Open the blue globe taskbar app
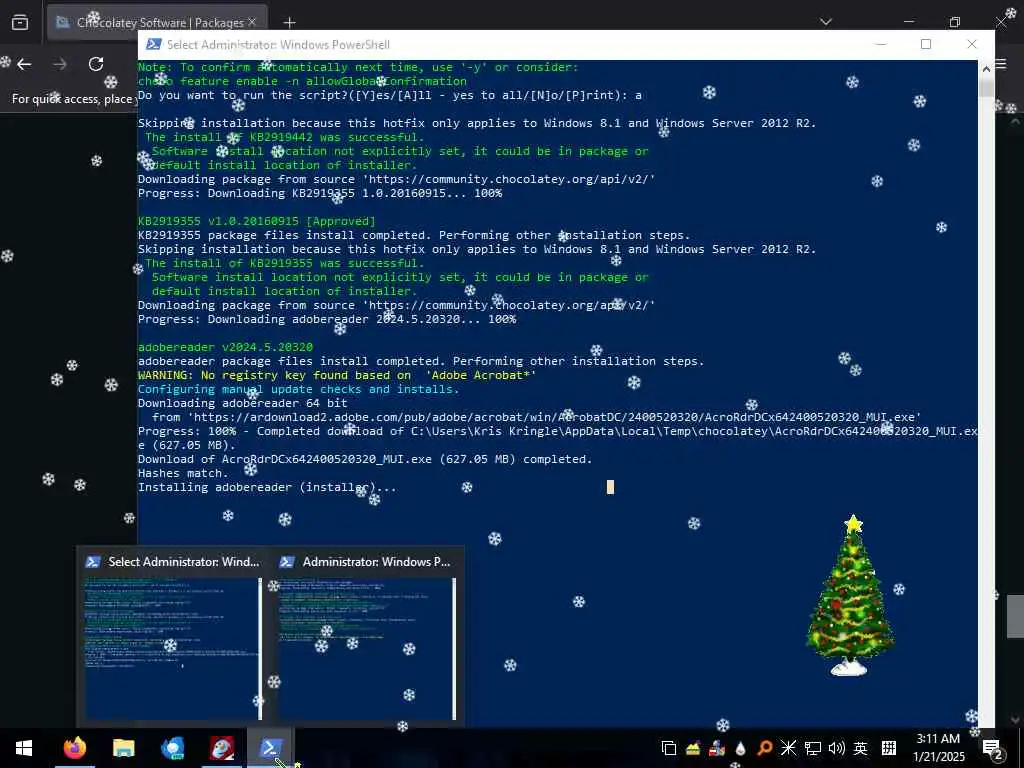This screenshot has height=768, width=1024. click(172, 748)
